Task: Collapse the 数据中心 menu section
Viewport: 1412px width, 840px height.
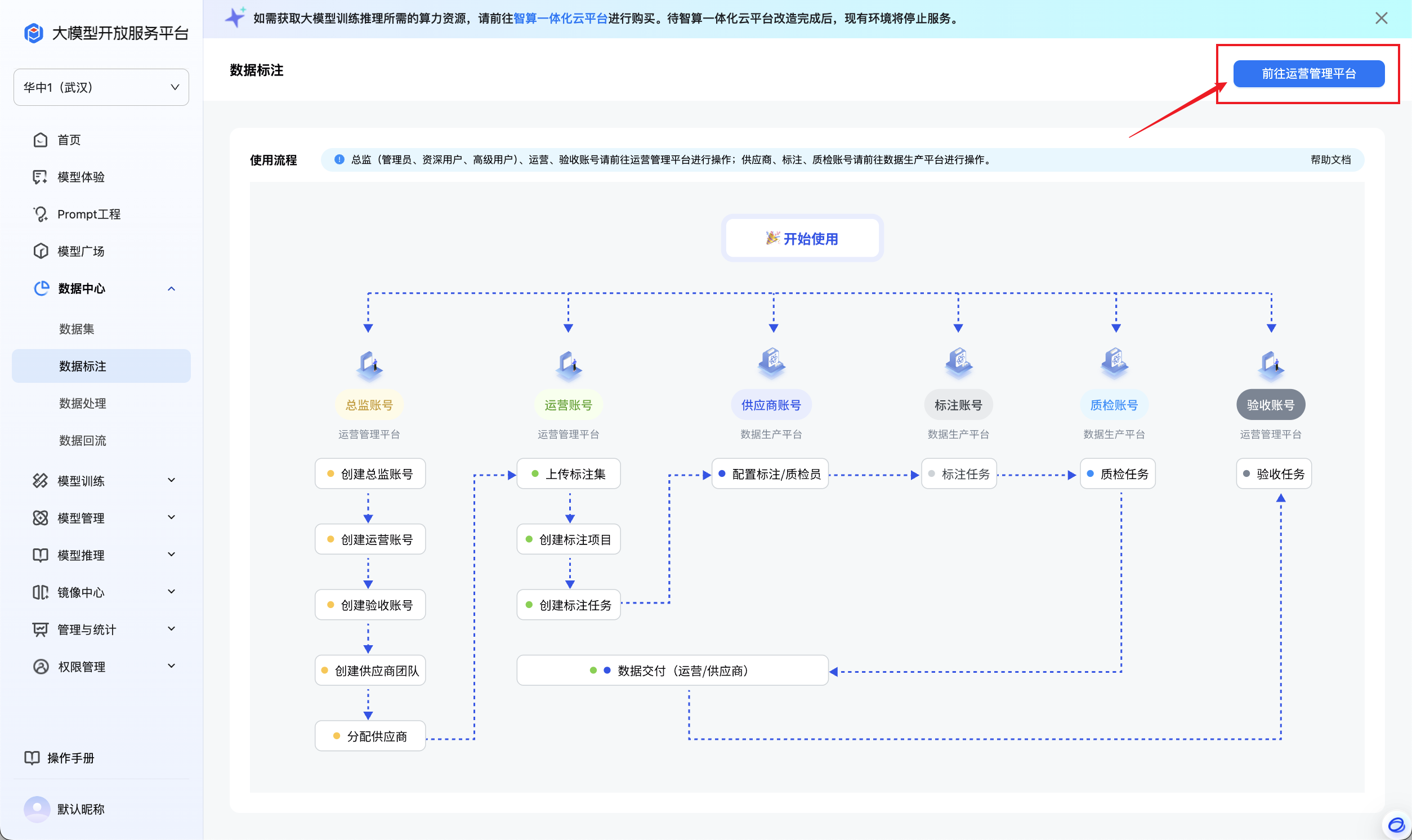Action: pyautogui.click(x=172, y=289)
